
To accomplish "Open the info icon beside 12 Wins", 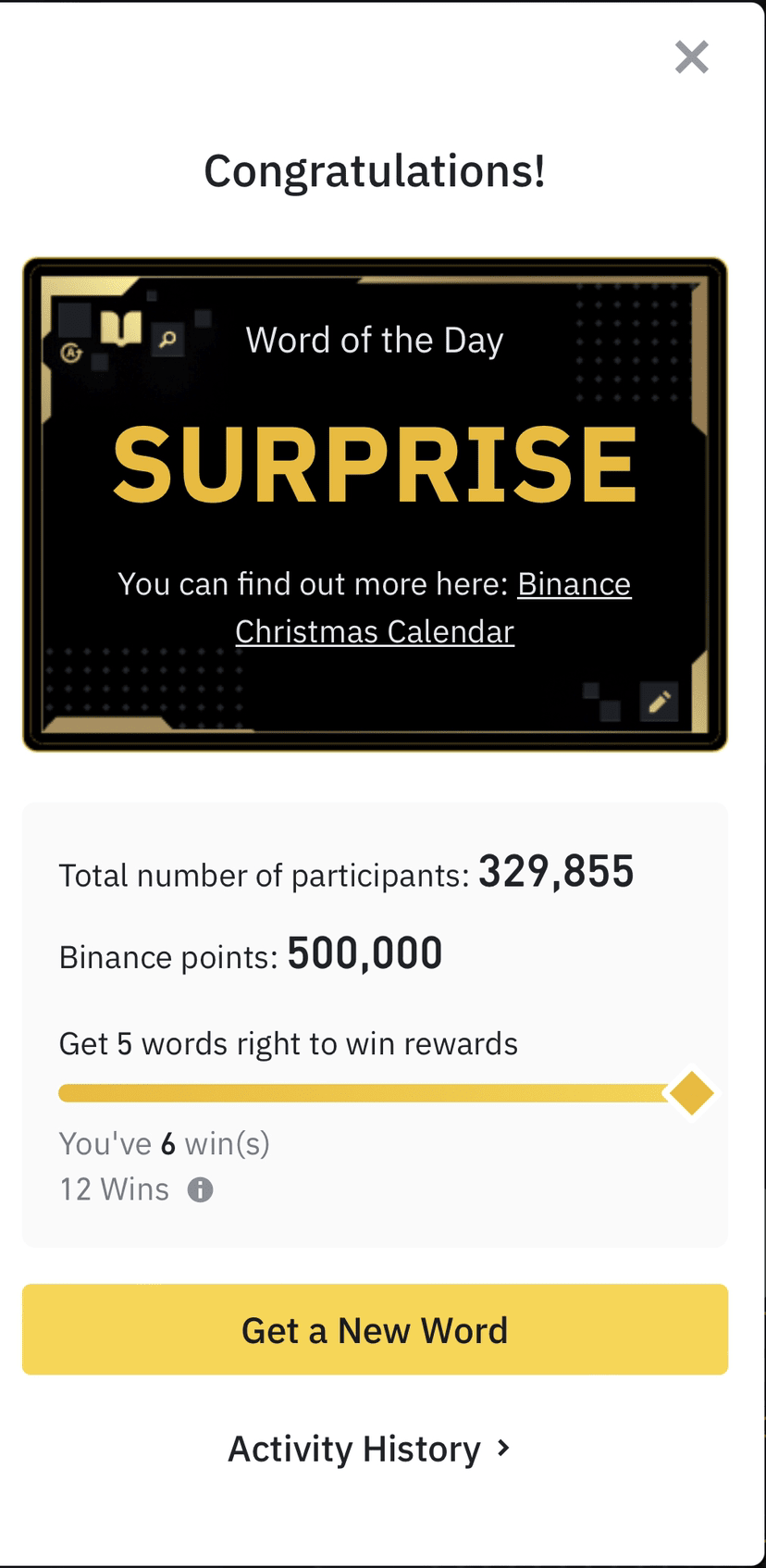I will 200,1189.
